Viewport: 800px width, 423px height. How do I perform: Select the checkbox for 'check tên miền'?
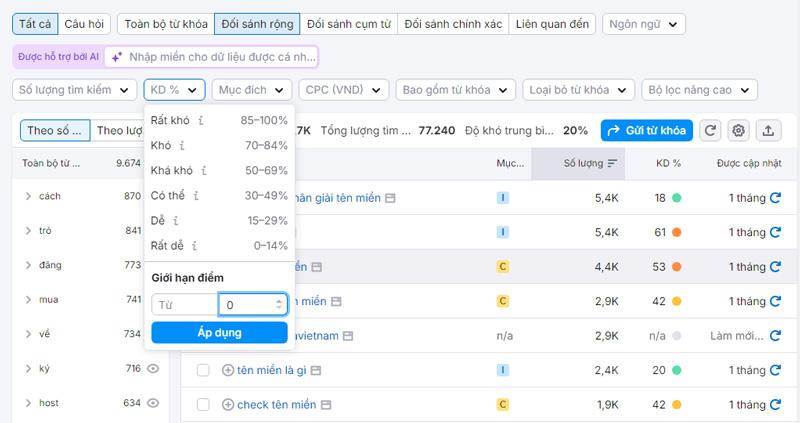[203, 405]
